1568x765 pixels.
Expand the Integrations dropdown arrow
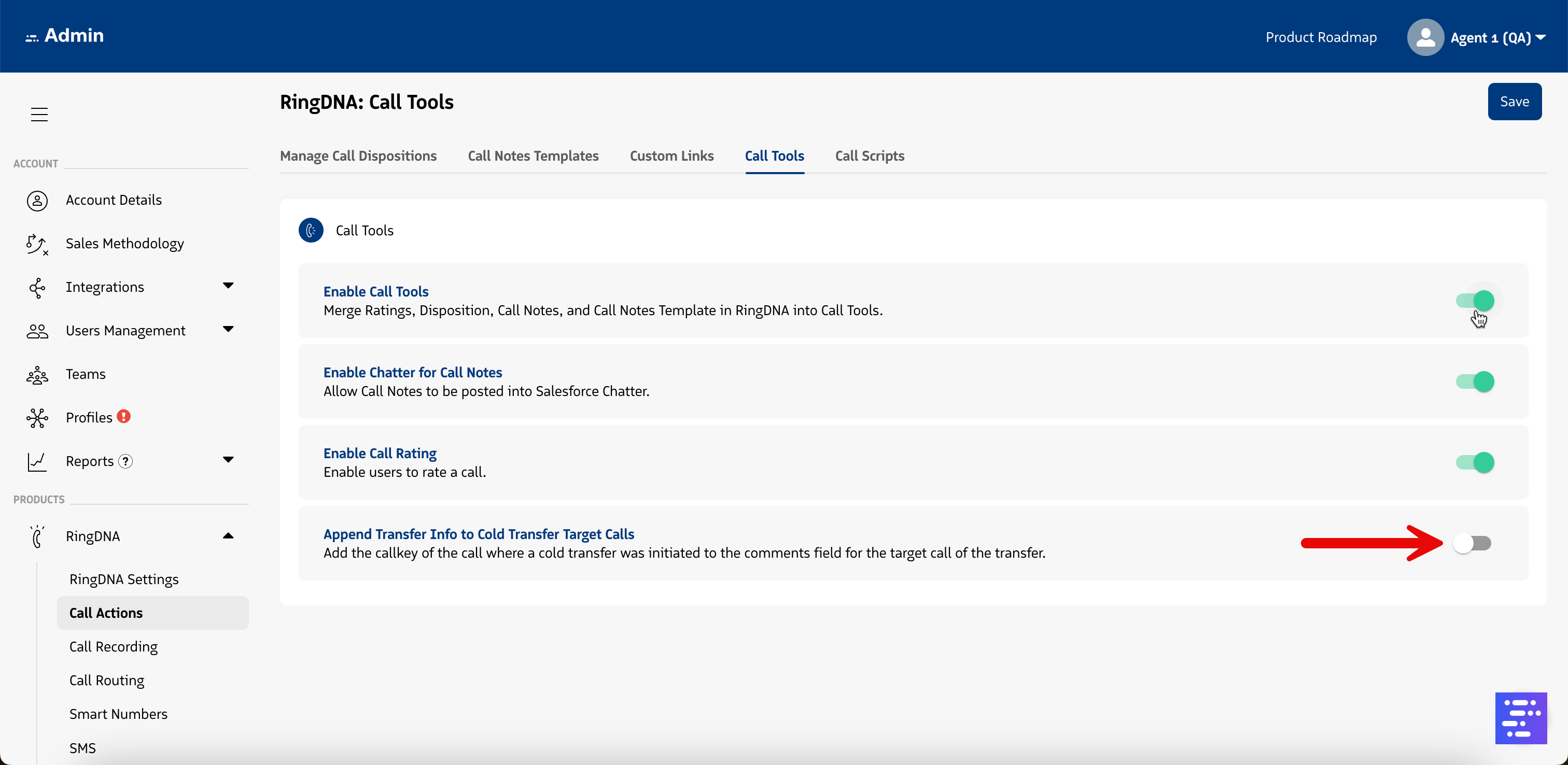point(228,286)
